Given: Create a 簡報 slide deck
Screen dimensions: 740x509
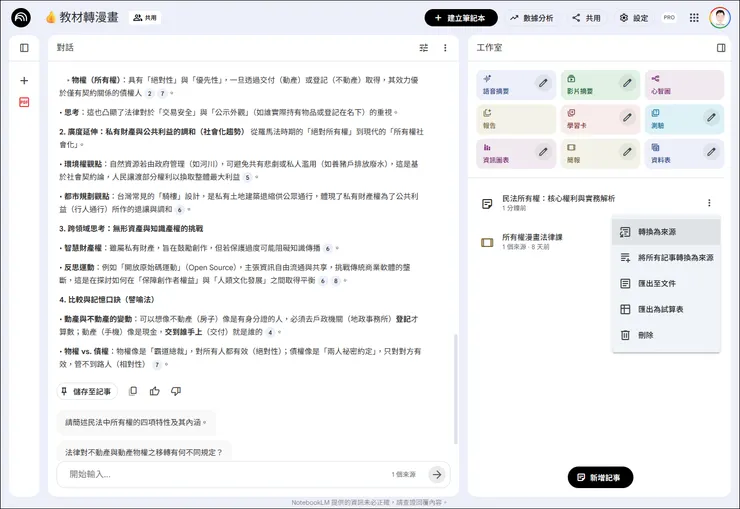Looking at the screenshot, I should point(599,153).
